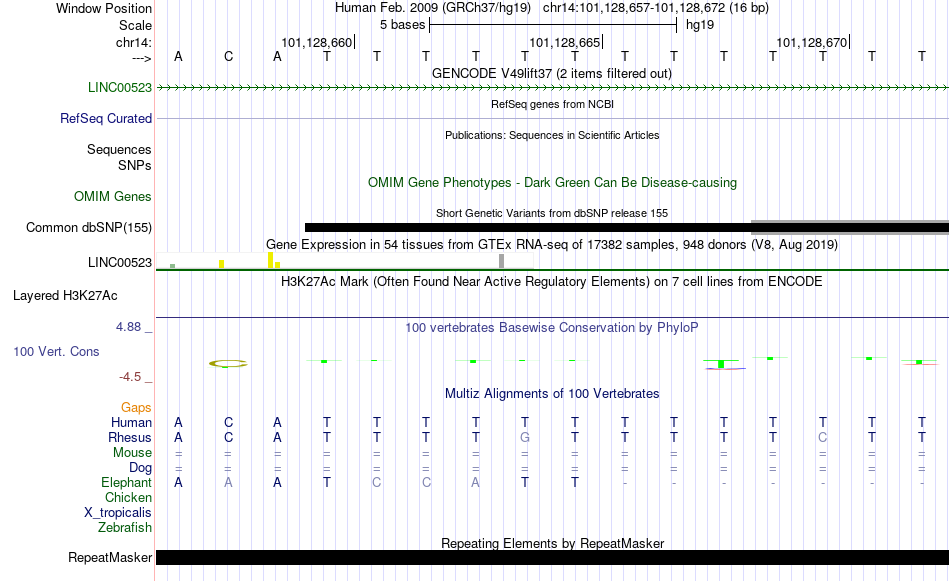Click the tallest yellow GTEx expression bar
This screenshot has height=581, width=950.
pos(271,260)
